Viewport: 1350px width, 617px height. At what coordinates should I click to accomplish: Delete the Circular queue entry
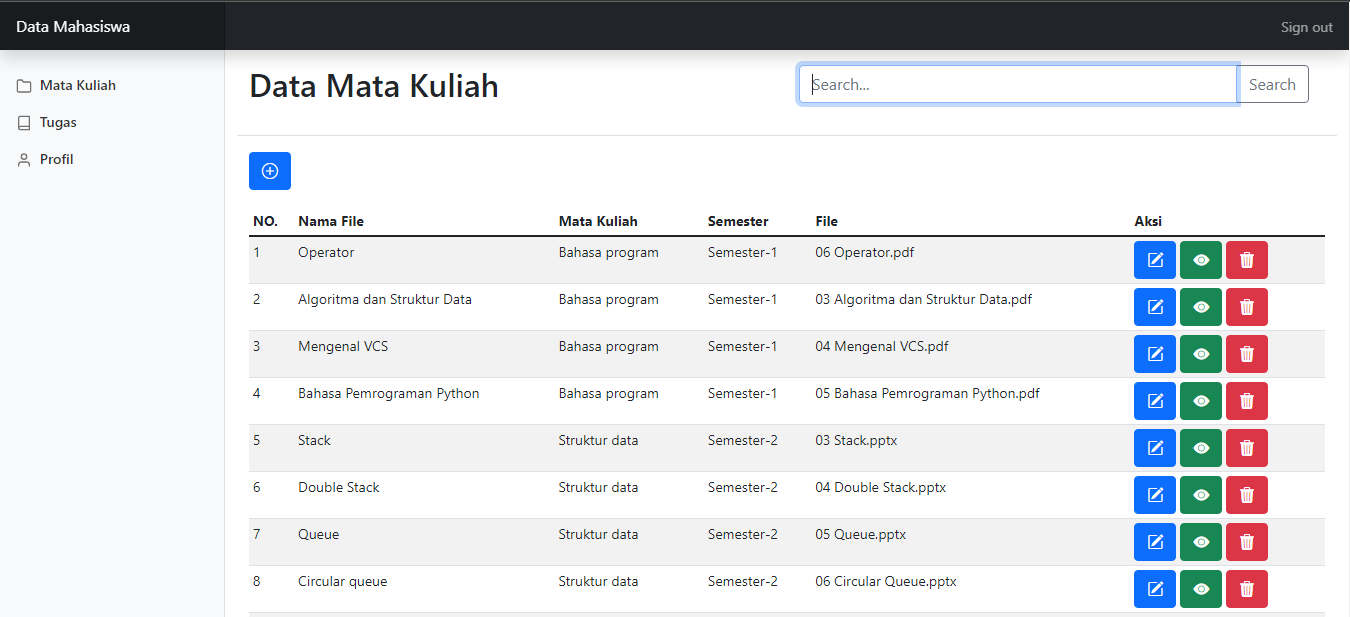coord(1246,589)
